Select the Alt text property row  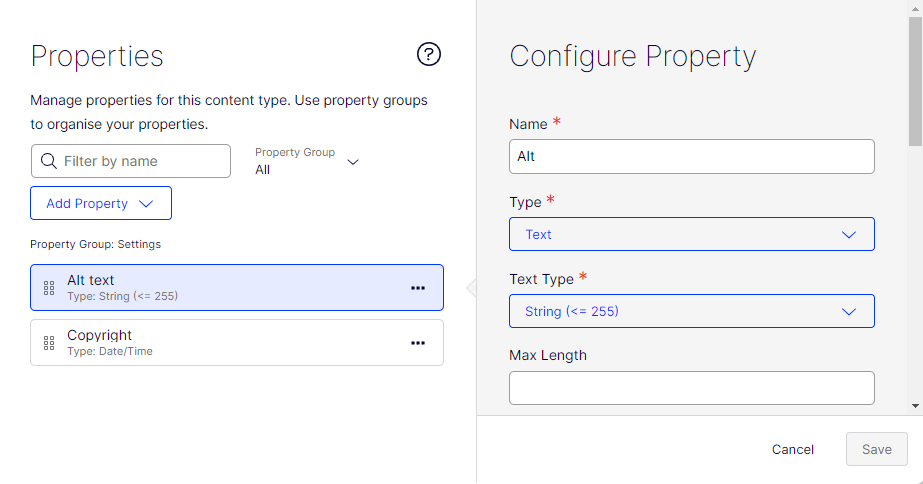pos(237,287)
